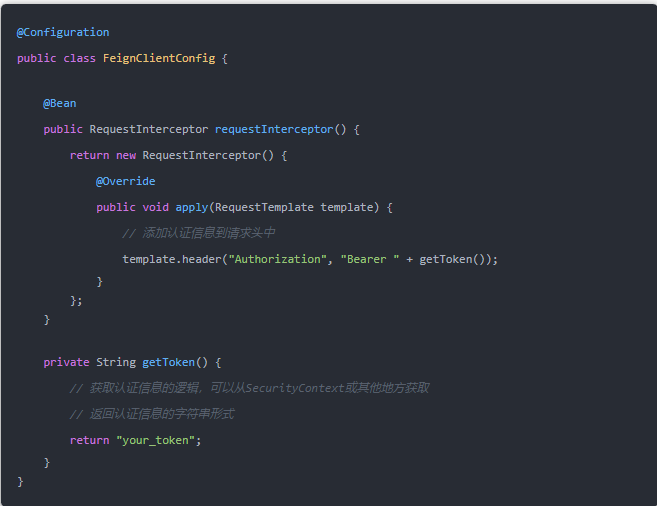Click the "your_token" string literal
The width and height of the screenshot is (657, 506).
tap(155, 440)
